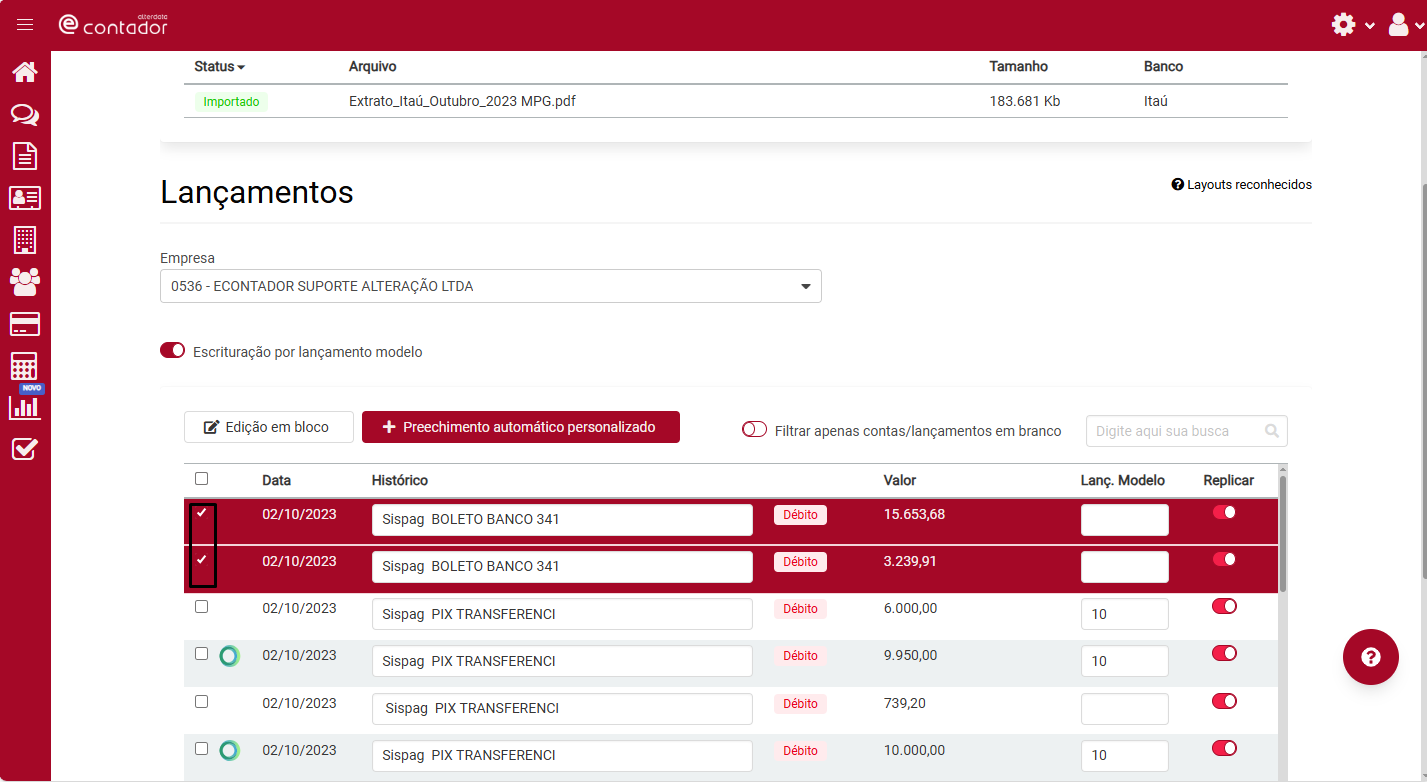Image resolution: width=1427 pixels, height=782 pixels.
Task: Click the search field Digite aqui sua busca
Action: 1178,431
